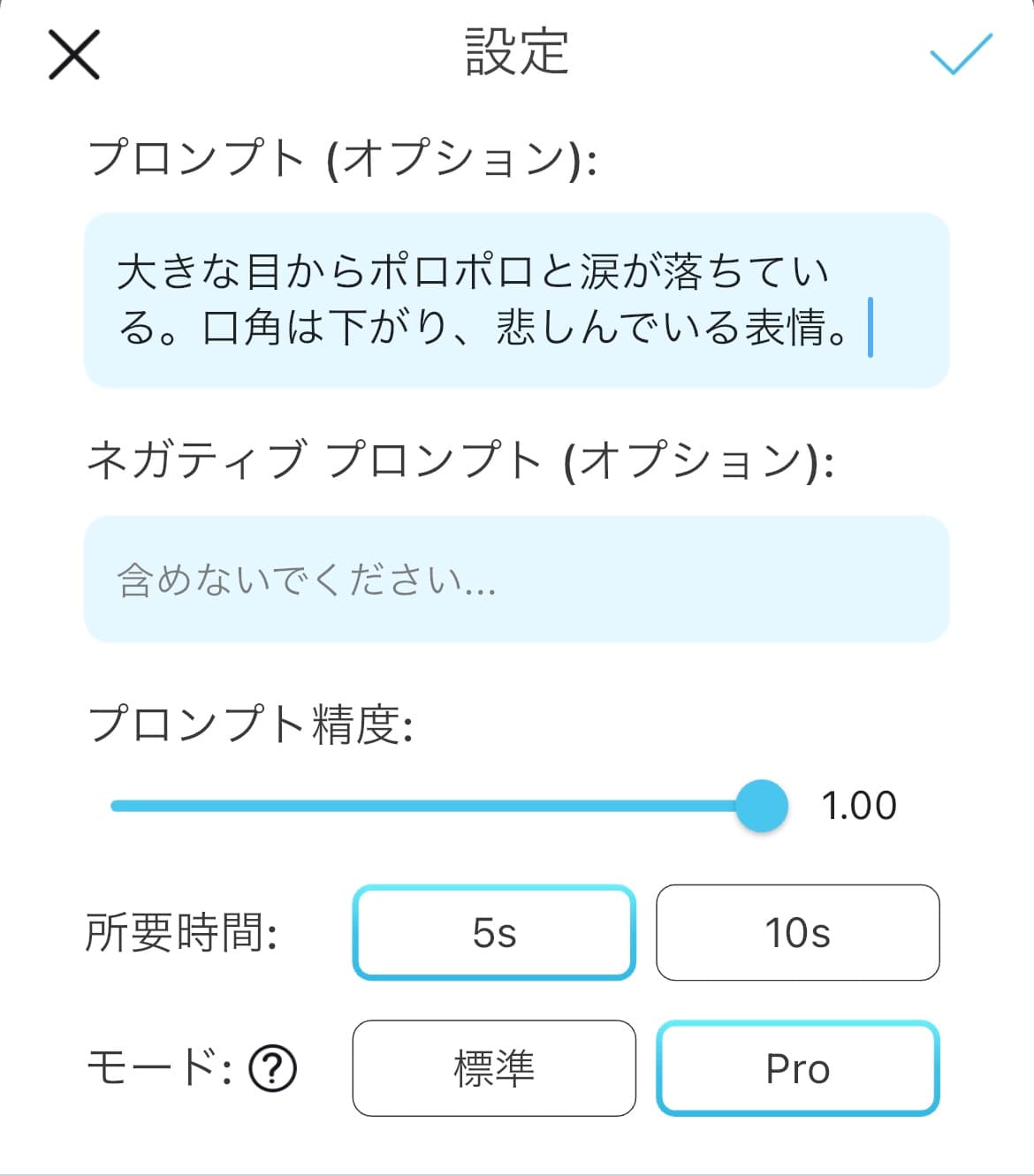Confirm settings with the blue checkmark icon

click(x=962, y=54)
